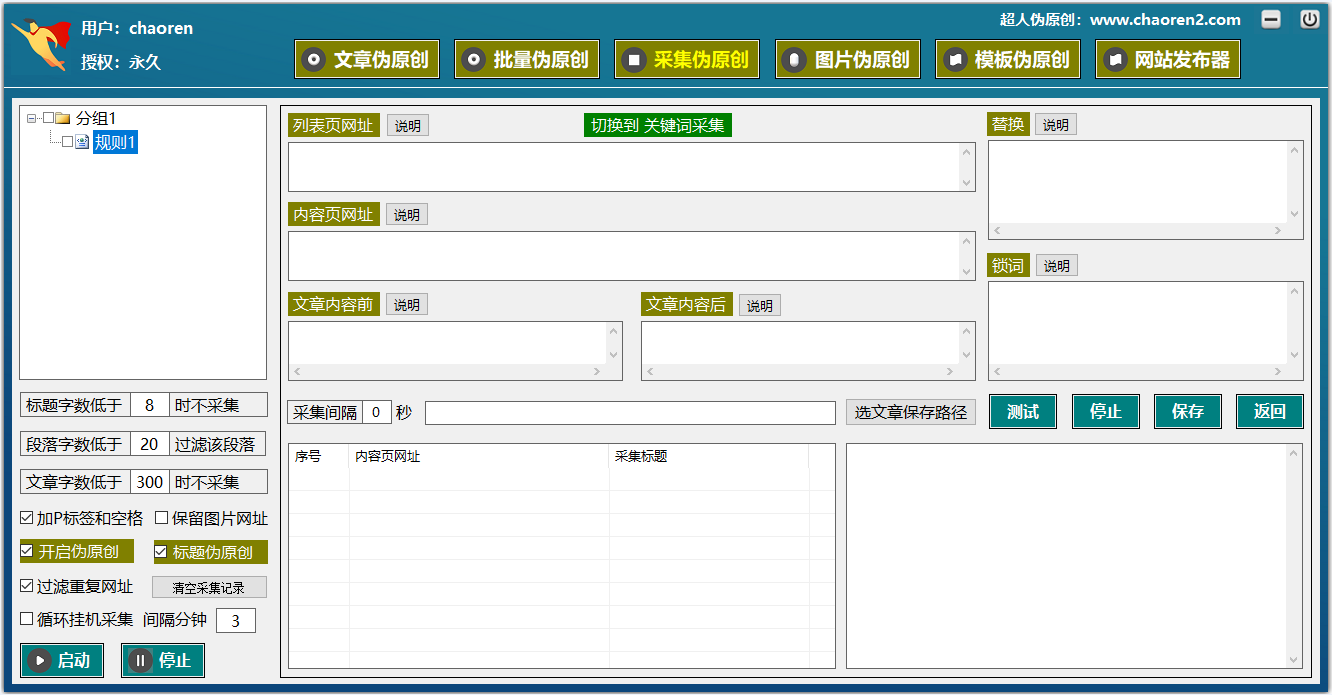Open the 说明 help for 列表页网址
This screenshot has height=695, width=1332.
pyautogui.click(x=407, y=126)
